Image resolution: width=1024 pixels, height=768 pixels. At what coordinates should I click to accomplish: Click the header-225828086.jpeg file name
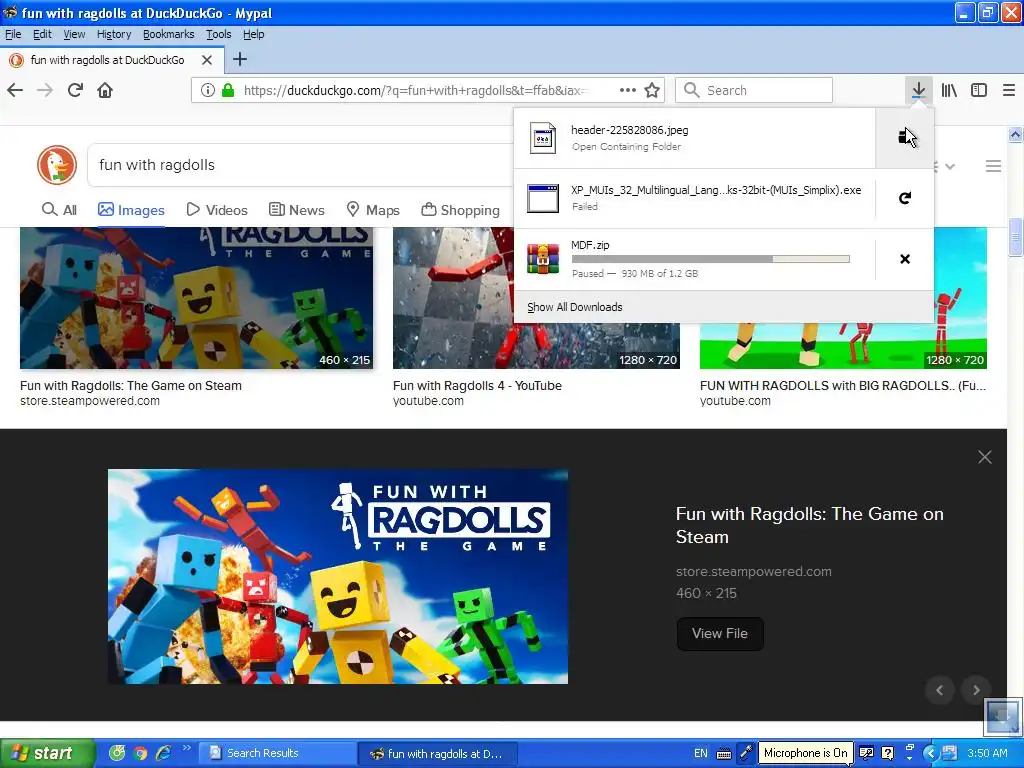pos(630,130)
